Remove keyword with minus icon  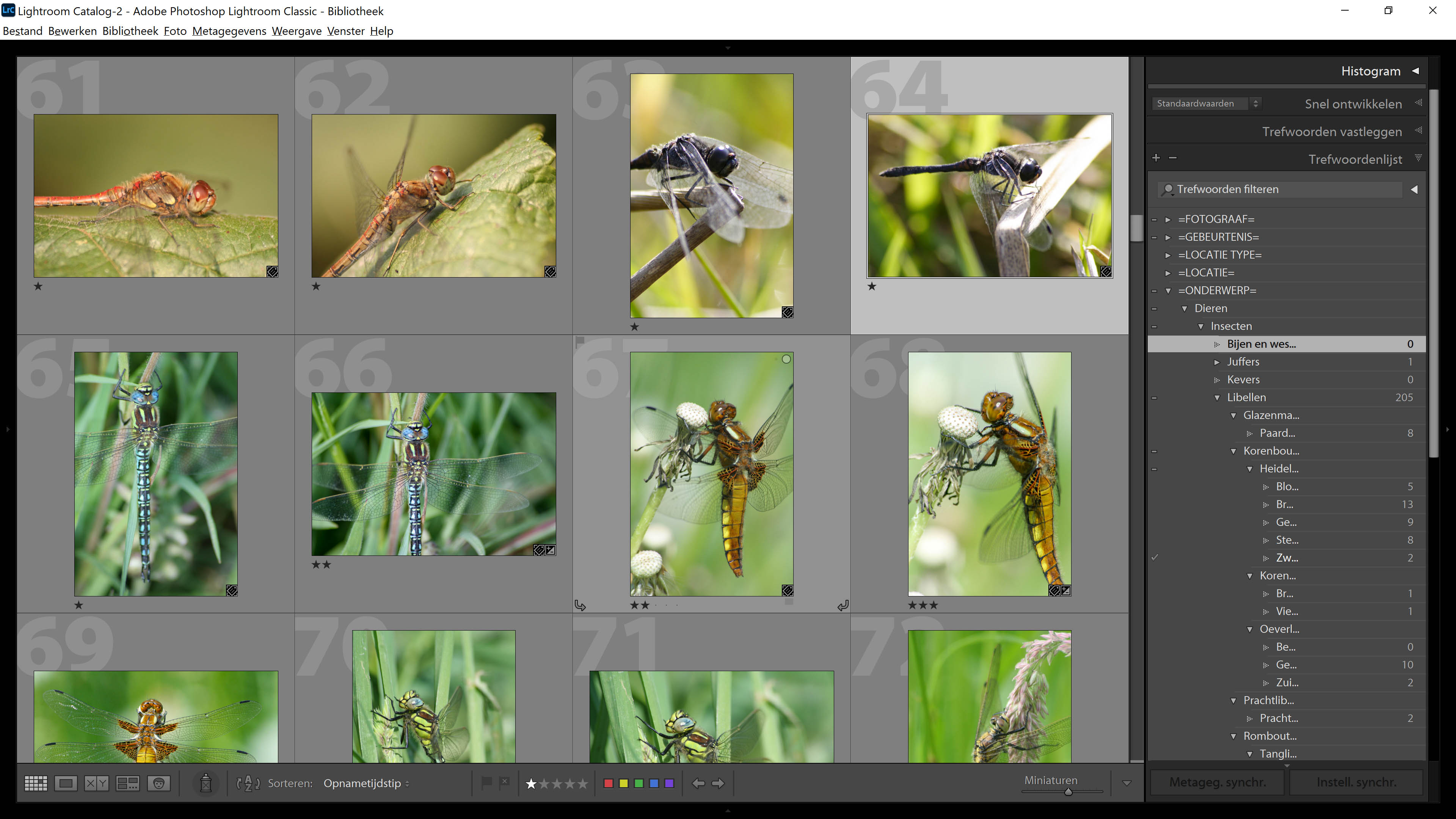[x=1173, y=158]
